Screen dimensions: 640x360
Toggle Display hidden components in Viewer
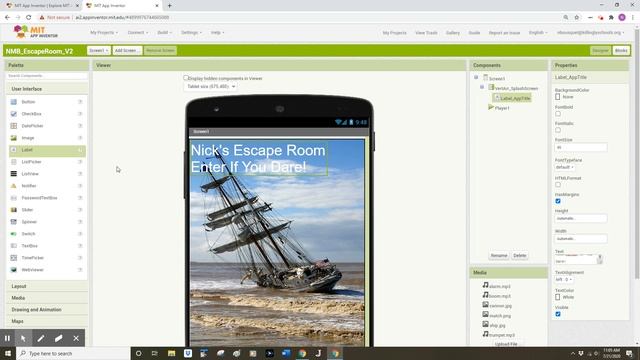click(x=186, y=78)
